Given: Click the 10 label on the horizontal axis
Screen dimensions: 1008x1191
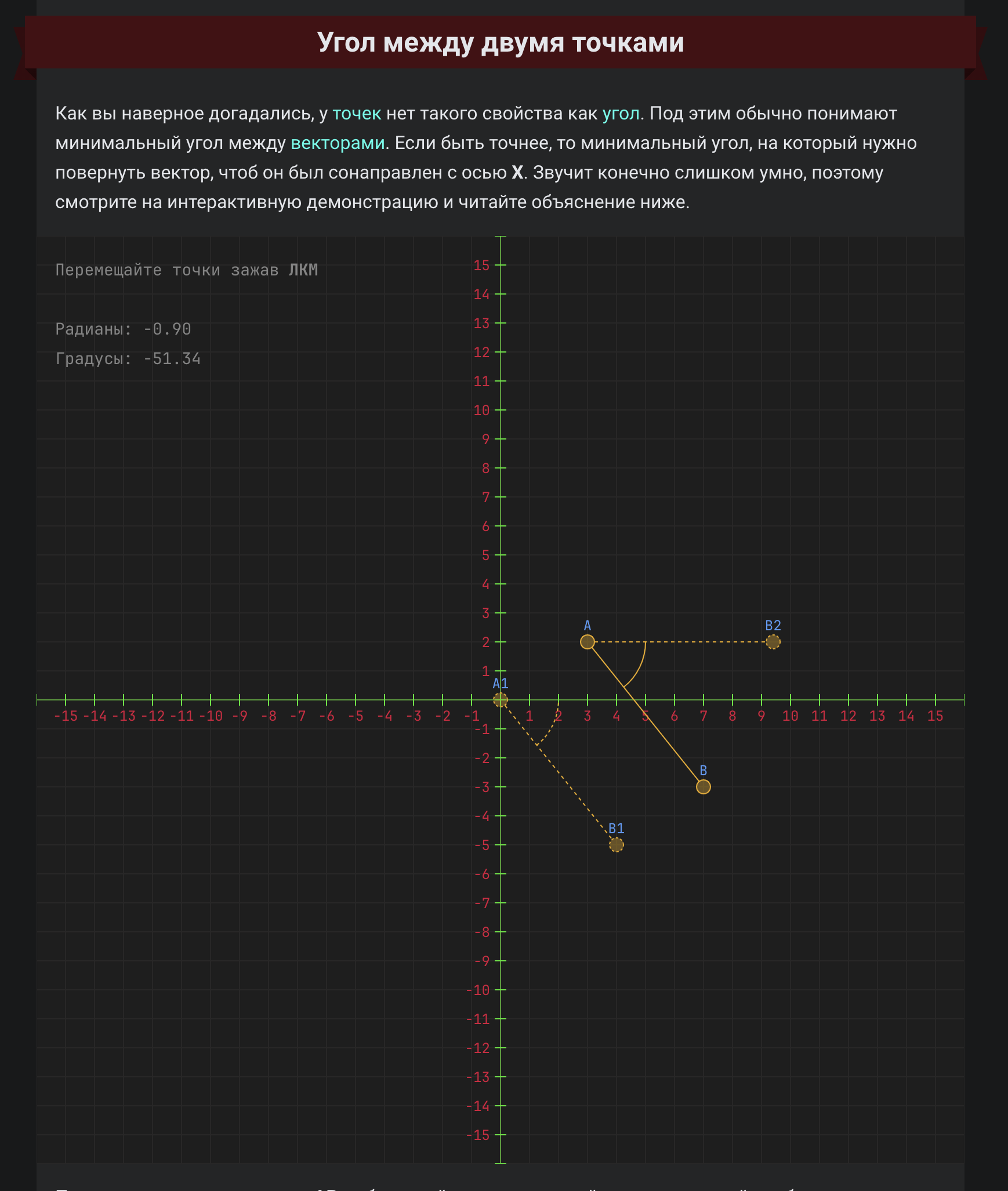Looking at the screenshot, I should point(790,716).
